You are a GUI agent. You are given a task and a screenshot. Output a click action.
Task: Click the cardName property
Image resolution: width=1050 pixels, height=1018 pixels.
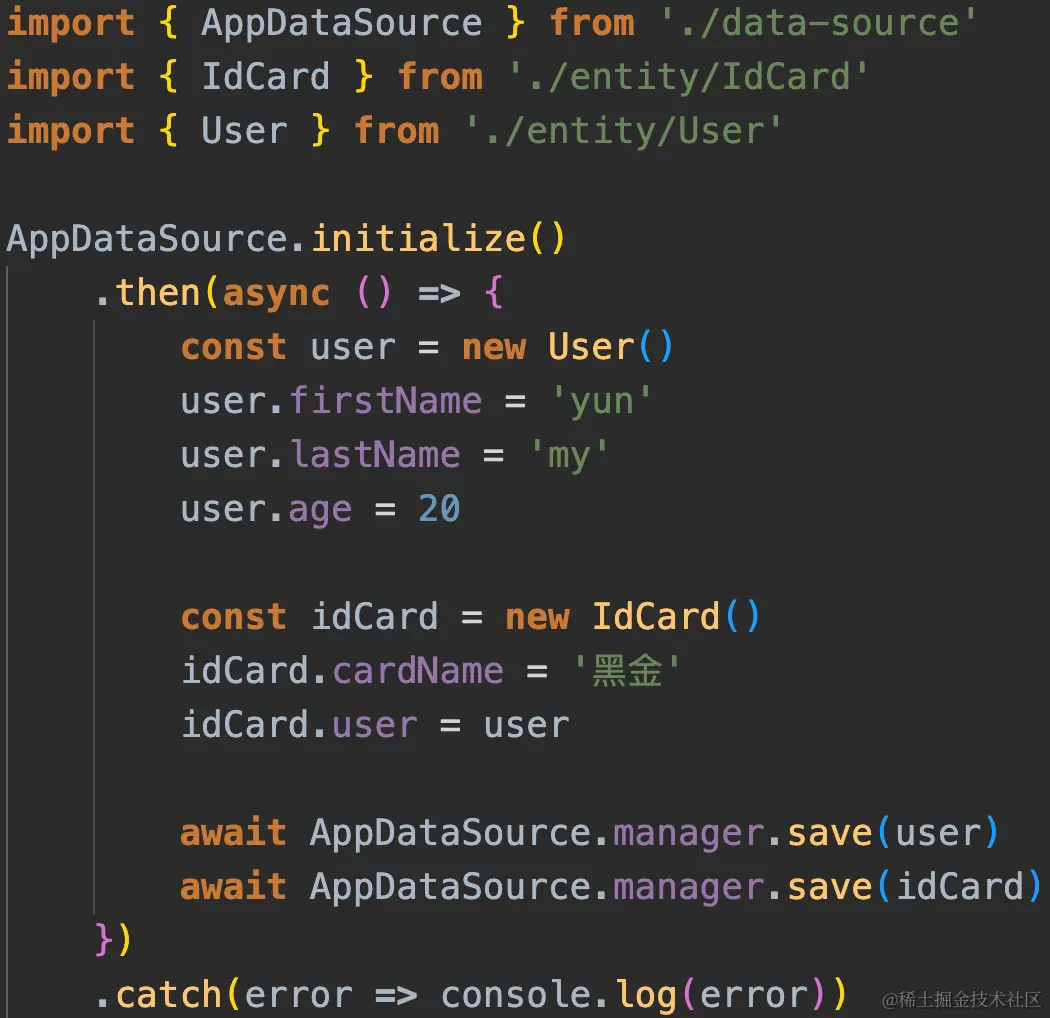(x=418, y=671)
